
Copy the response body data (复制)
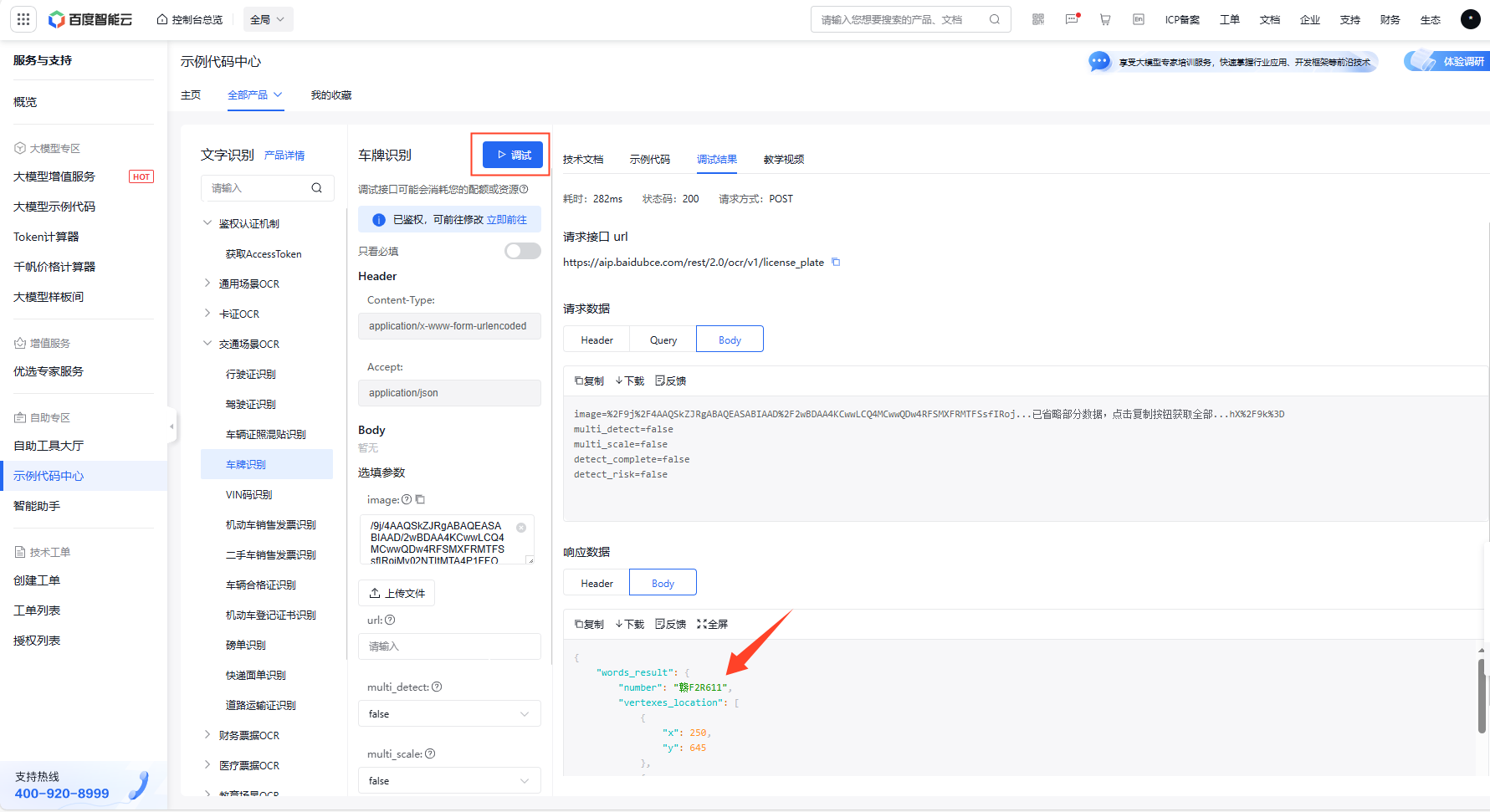[x=589, y=624]
